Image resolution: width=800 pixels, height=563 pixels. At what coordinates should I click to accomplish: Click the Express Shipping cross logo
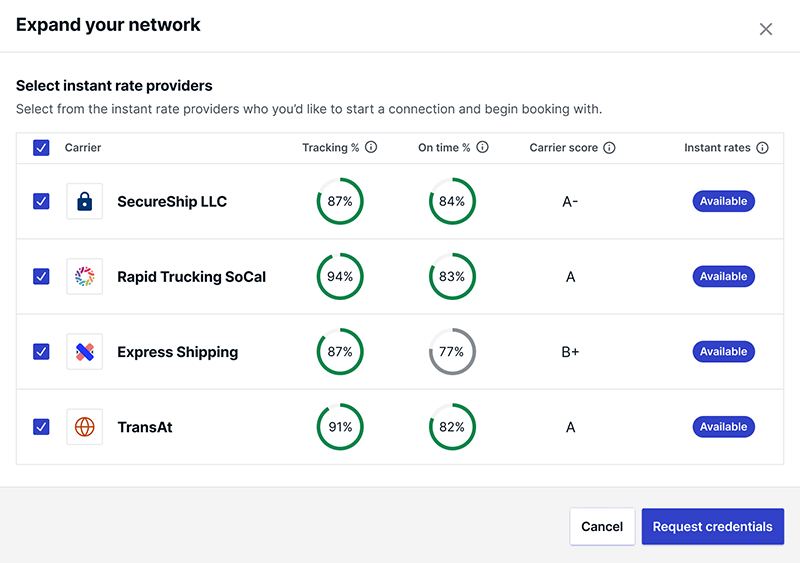(85, 352)
